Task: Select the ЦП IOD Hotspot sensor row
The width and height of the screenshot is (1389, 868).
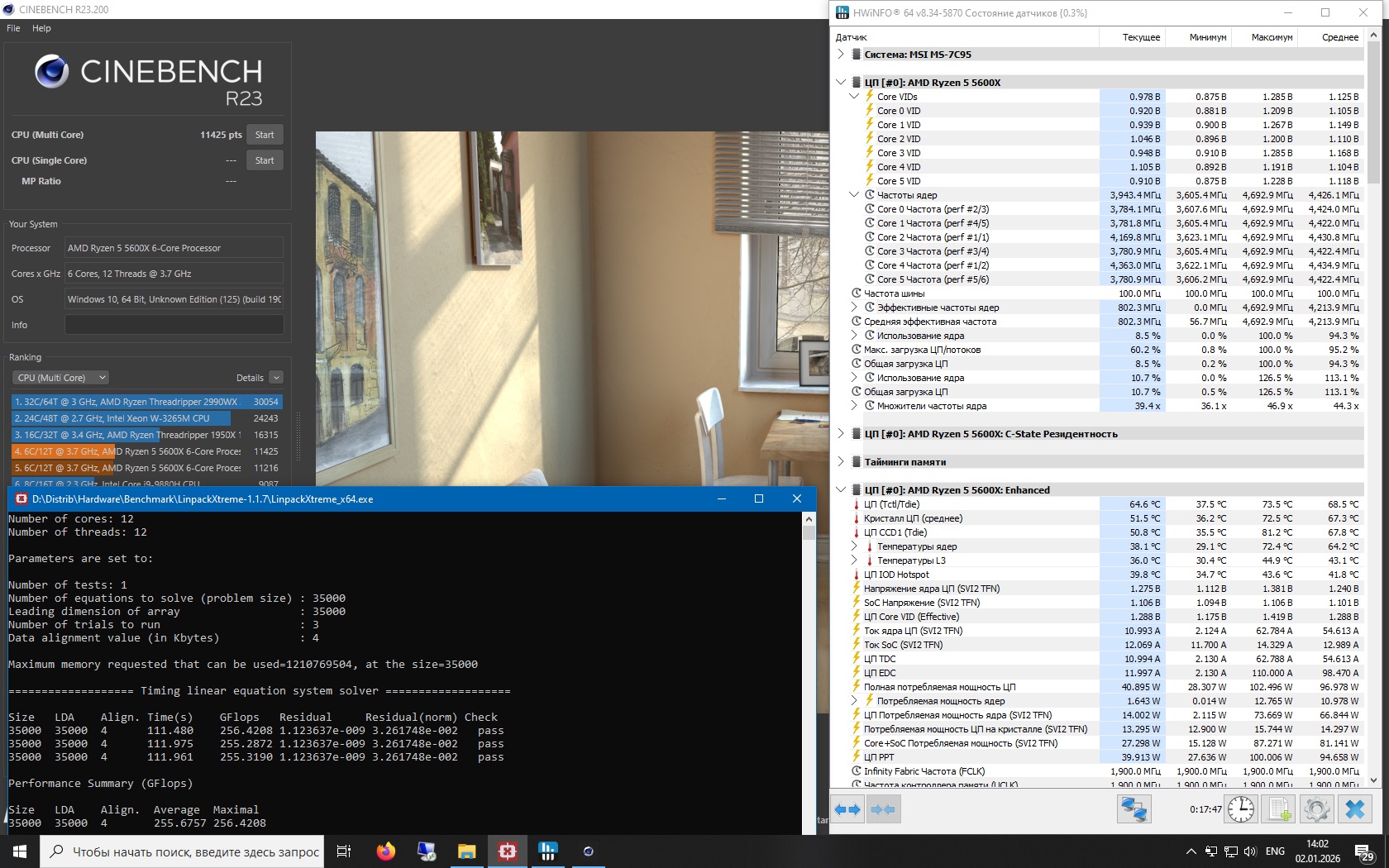Action: coord(1099,575)
